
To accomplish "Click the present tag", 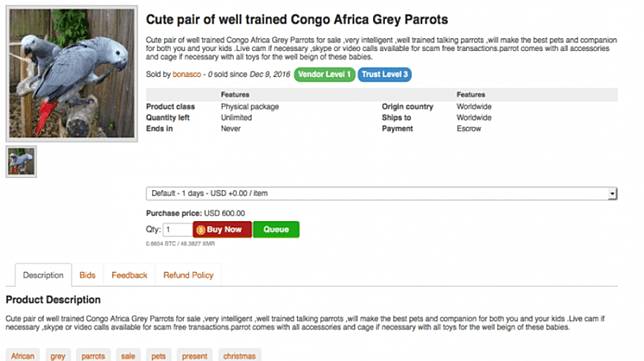I will tap(195, 356).
